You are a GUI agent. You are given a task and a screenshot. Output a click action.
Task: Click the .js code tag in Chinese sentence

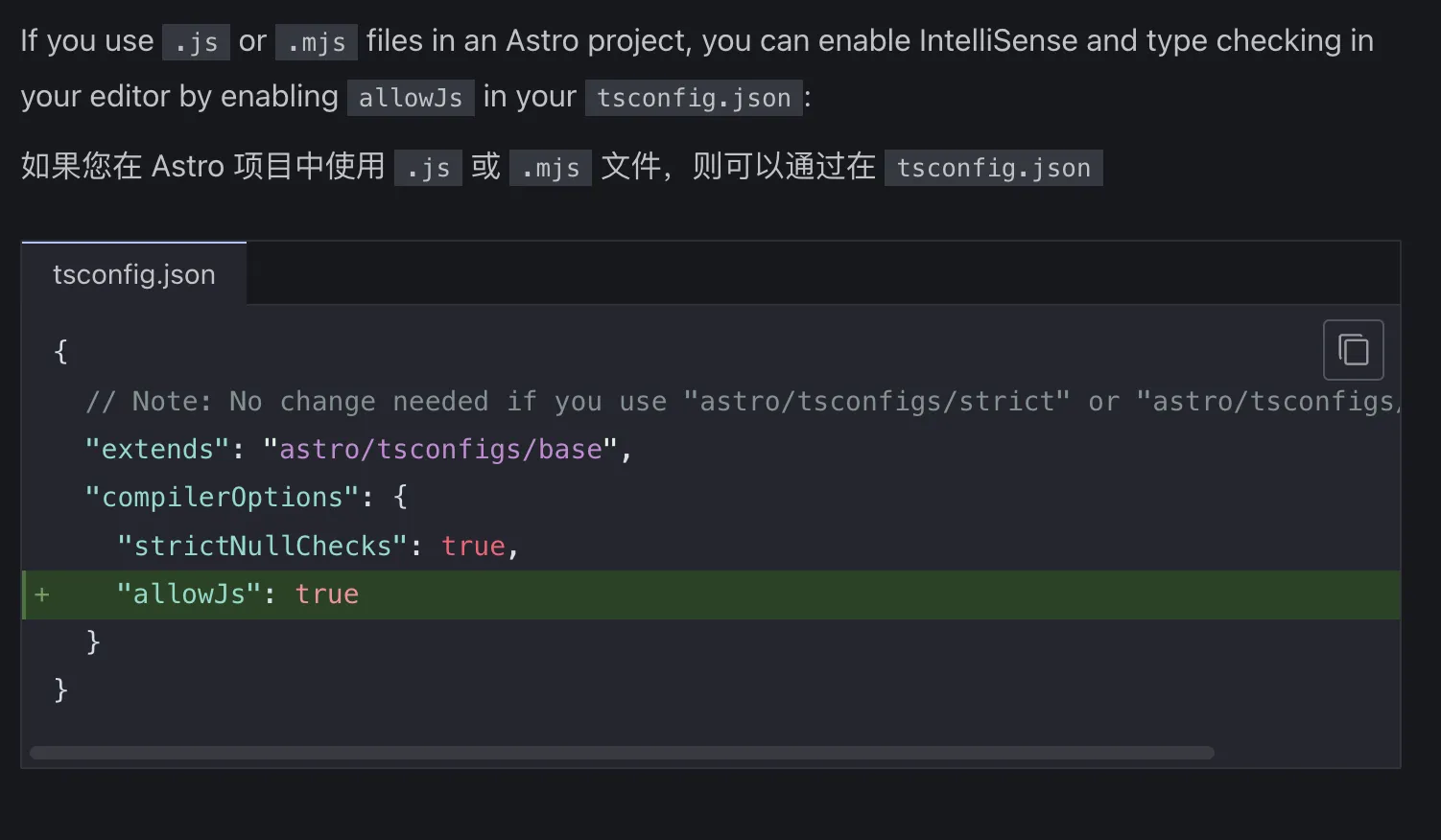(428, 168)
